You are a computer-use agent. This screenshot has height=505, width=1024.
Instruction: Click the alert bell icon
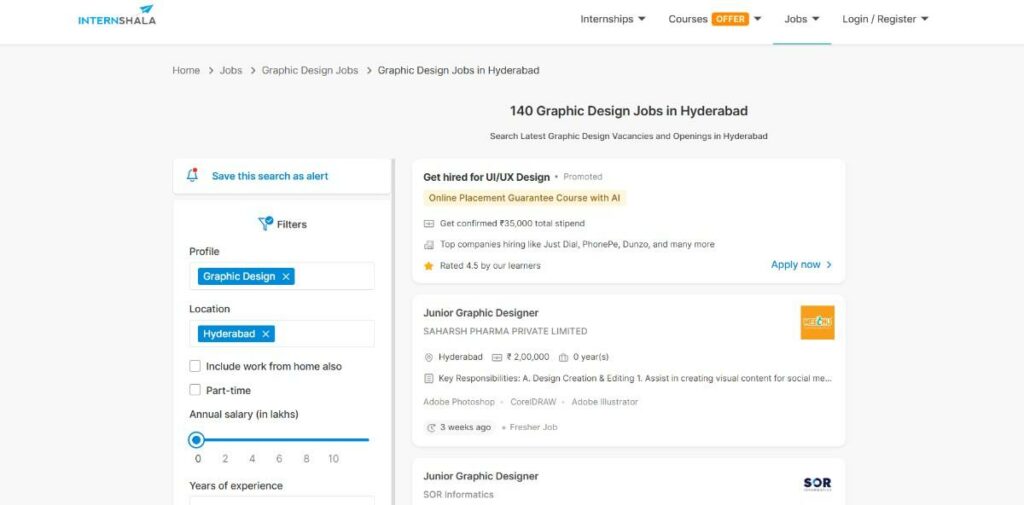pyautogui.click(x=192, y=175)
